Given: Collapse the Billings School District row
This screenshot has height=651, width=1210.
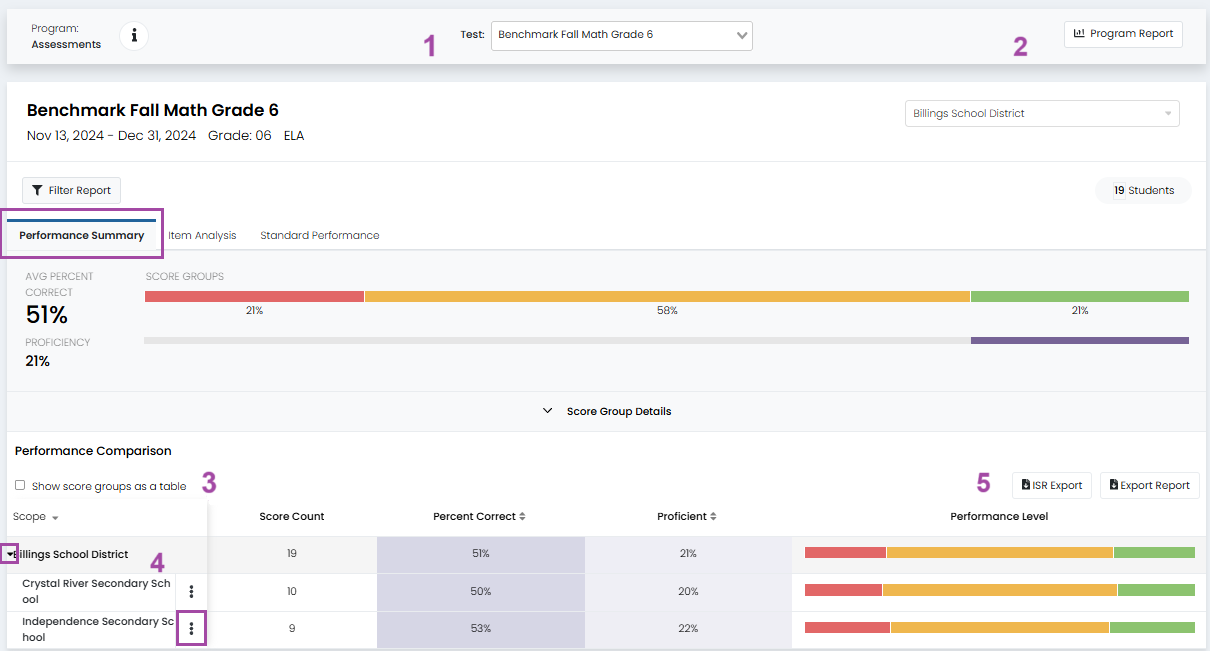Looking at the screenshot, I should point(9,554).
